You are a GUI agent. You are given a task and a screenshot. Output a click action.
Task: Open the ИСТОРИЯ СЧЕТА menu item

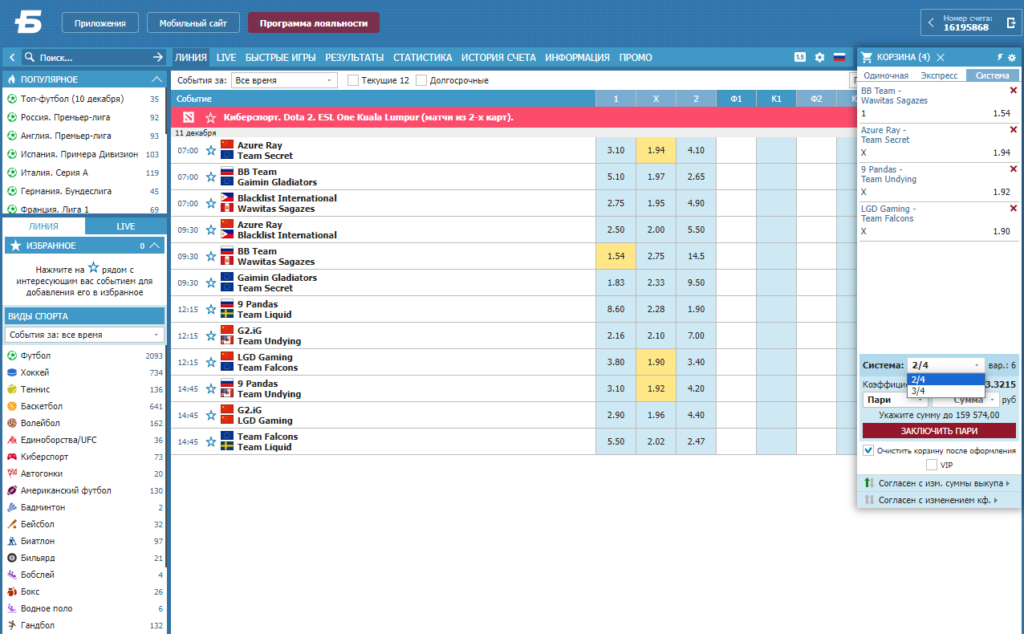pyautogui.click(x=498, y=57)
